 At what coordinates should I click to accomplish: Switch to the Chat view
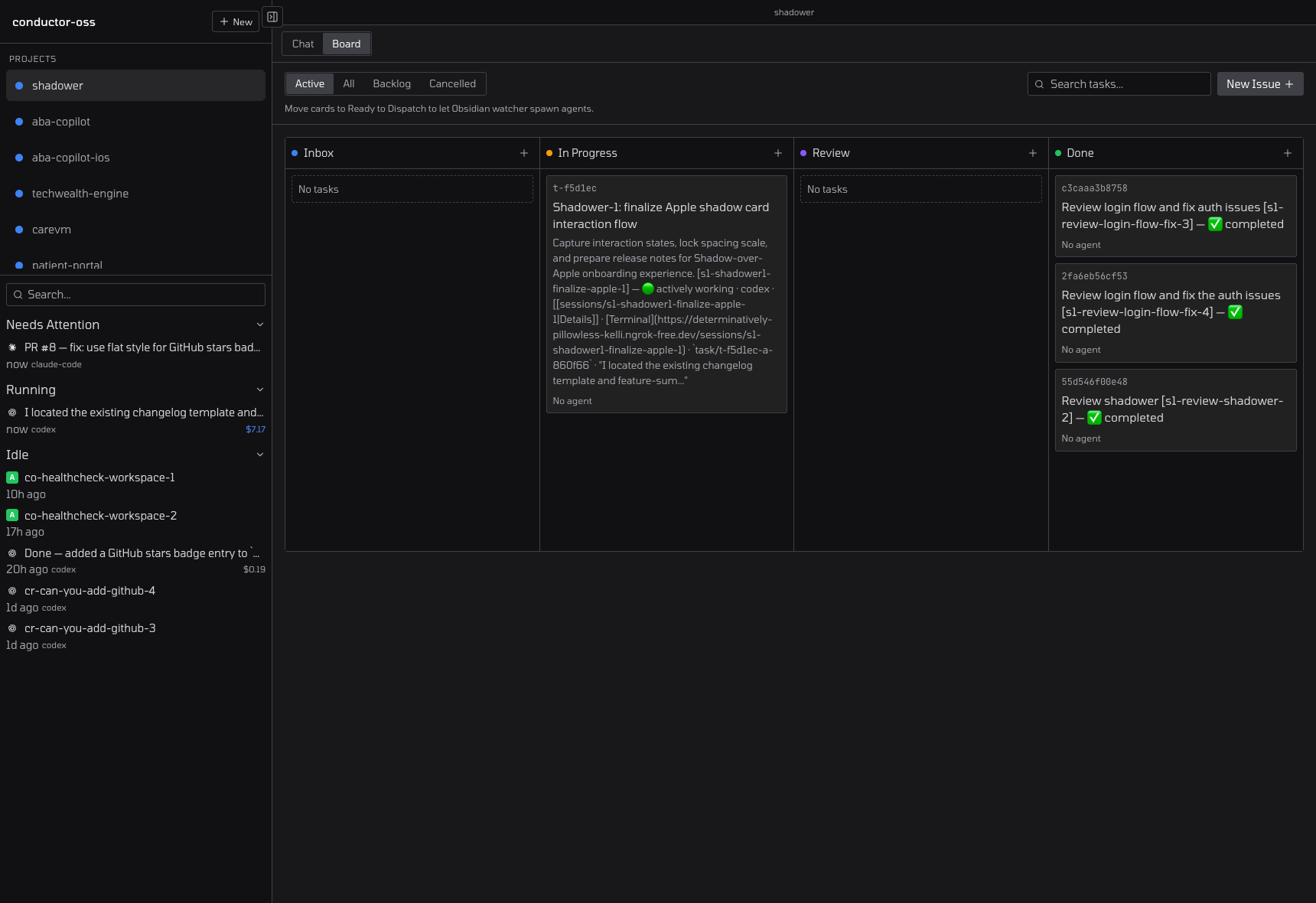pyautogui.click(x=303, y=44)
